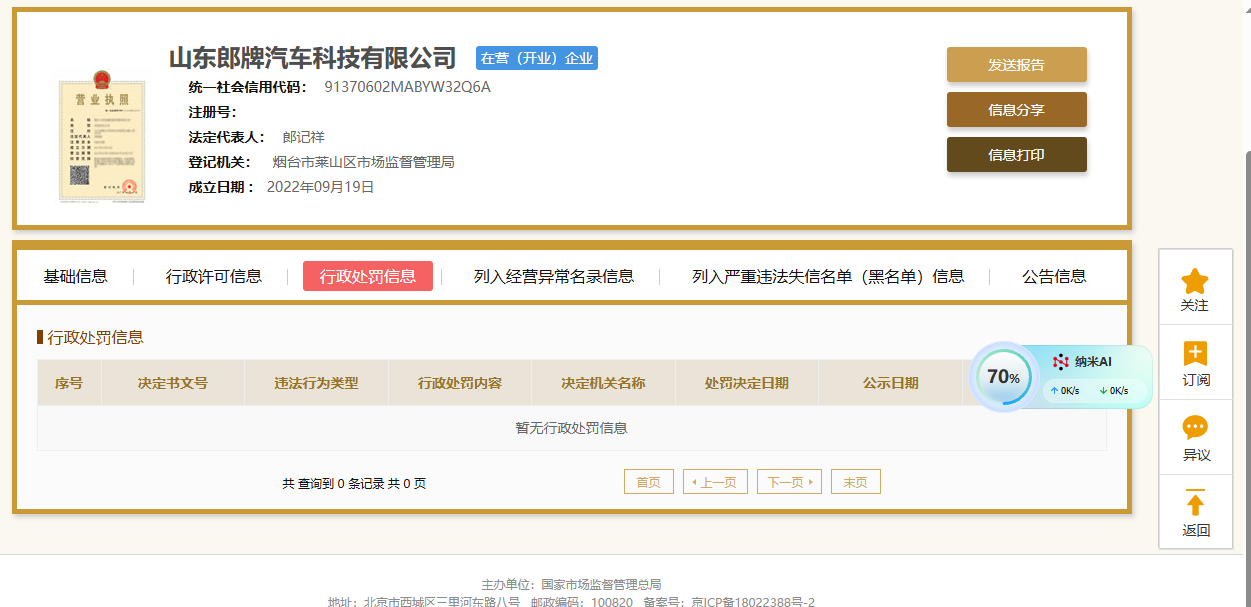Image resolution: width=1251 pixels, height=607 pixels.
Task: Click the 70% circular progress indicator
Action: click(1003, 377)
